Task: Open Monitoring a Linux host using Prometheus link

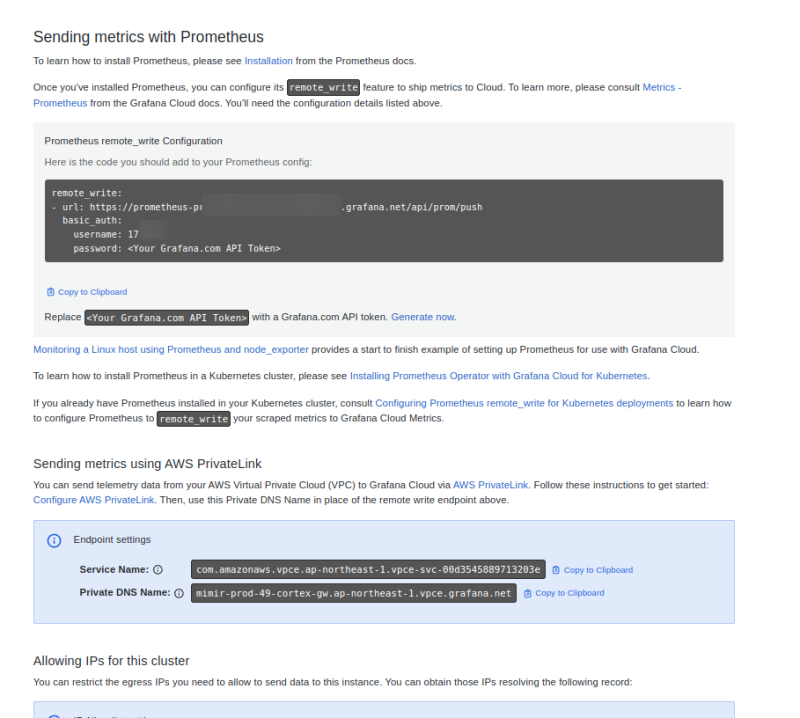Action: tap(171, 350)
